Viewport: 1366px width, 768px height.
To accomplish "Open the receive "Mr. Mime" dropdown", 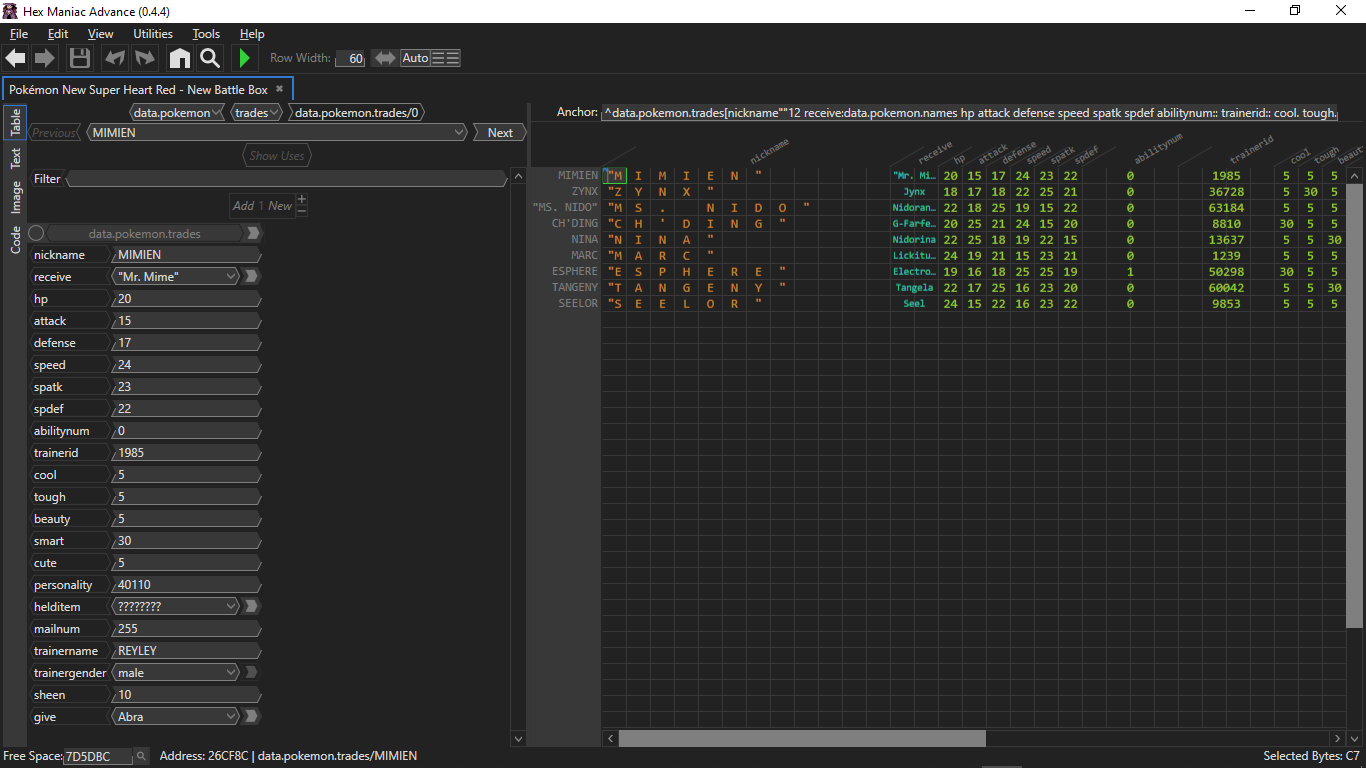I will click(x=176, y=277).
